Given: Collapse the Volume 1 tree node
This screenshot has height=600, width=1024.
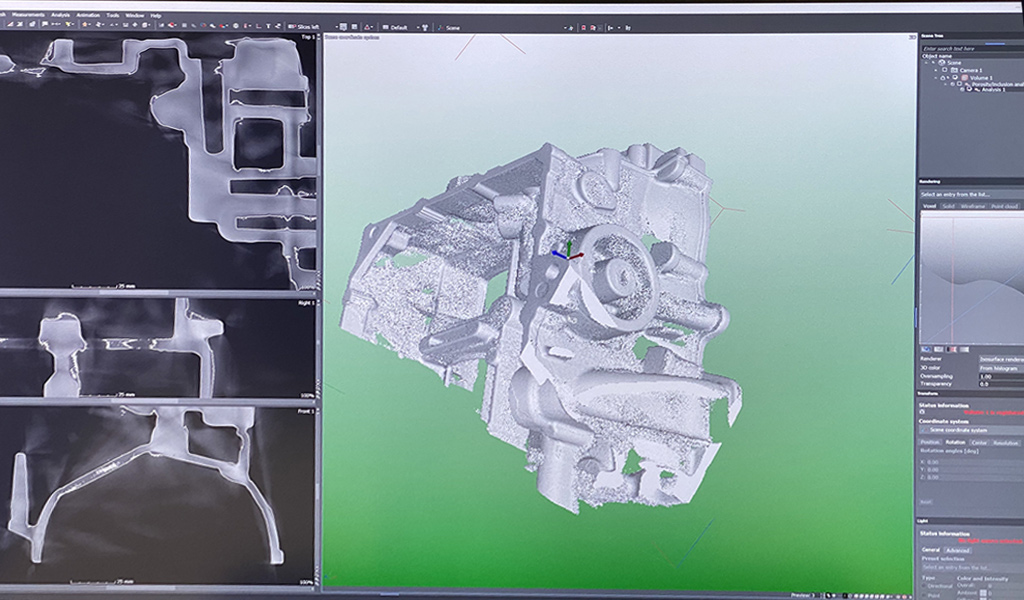Looking at the screenshot, I should (x=937, y=77).
